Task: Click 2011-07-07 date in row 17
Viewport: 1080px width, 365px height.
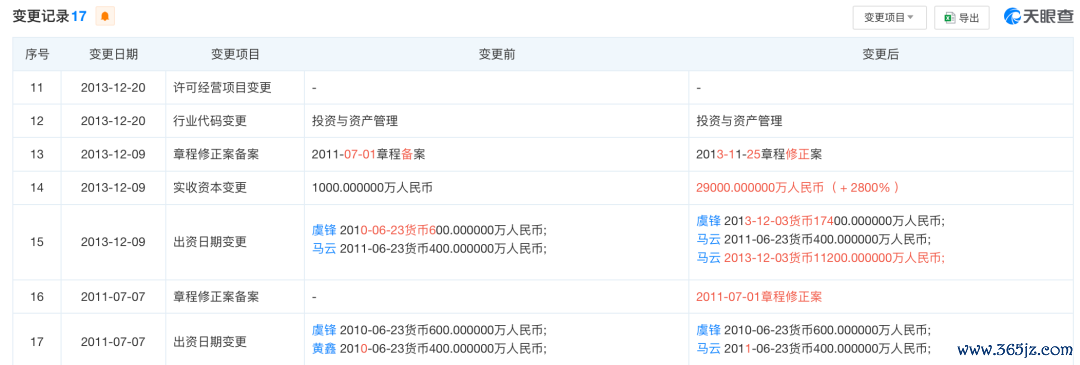Action: point(113,341)
